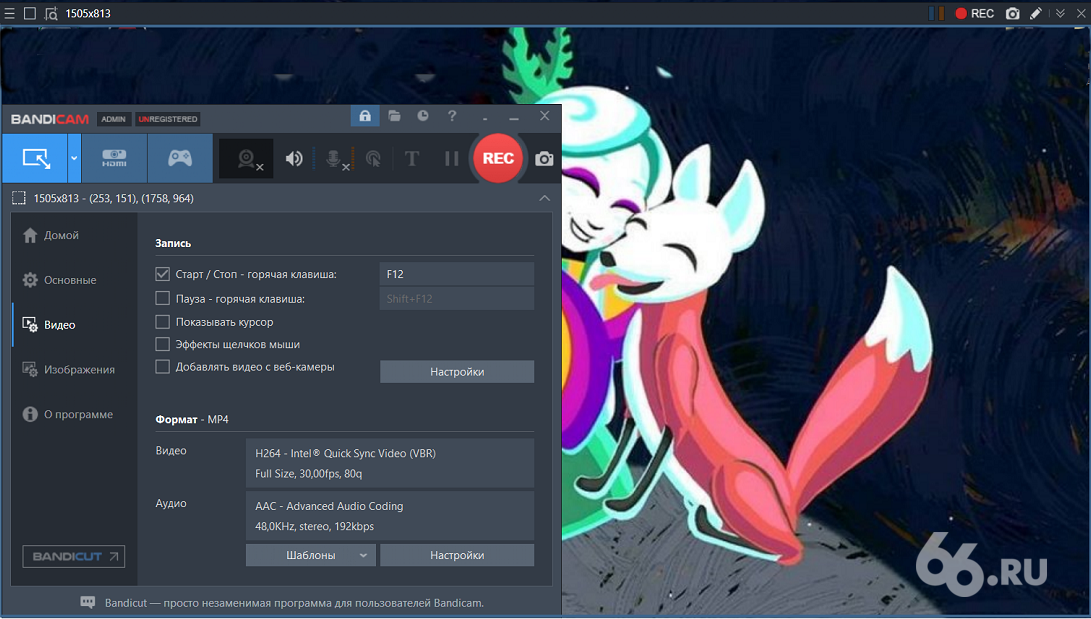Click the dashed rectangle area icon beside 1505x813
The height and width of the screenshot is (619, 1091).
19,198
